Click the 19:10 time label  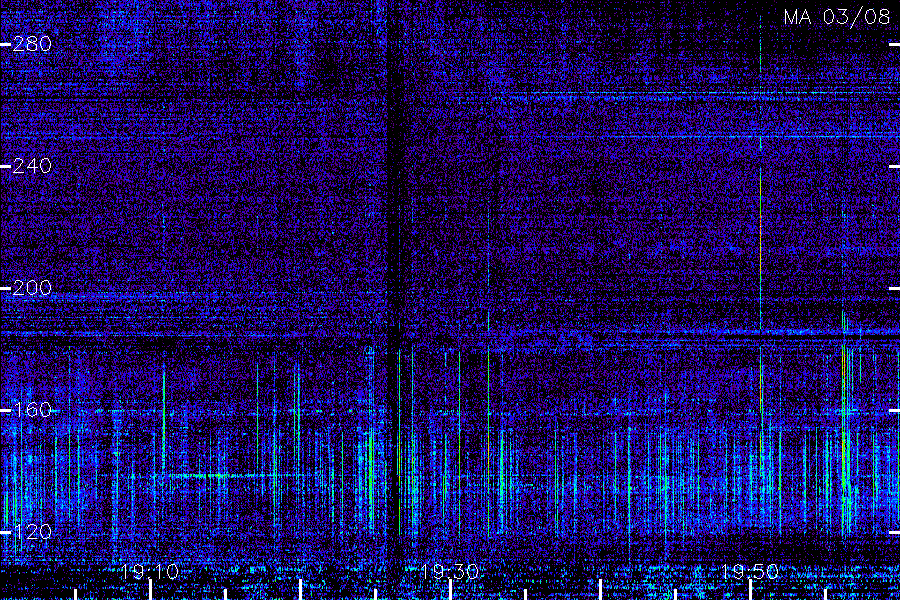[x=150, y=572]
